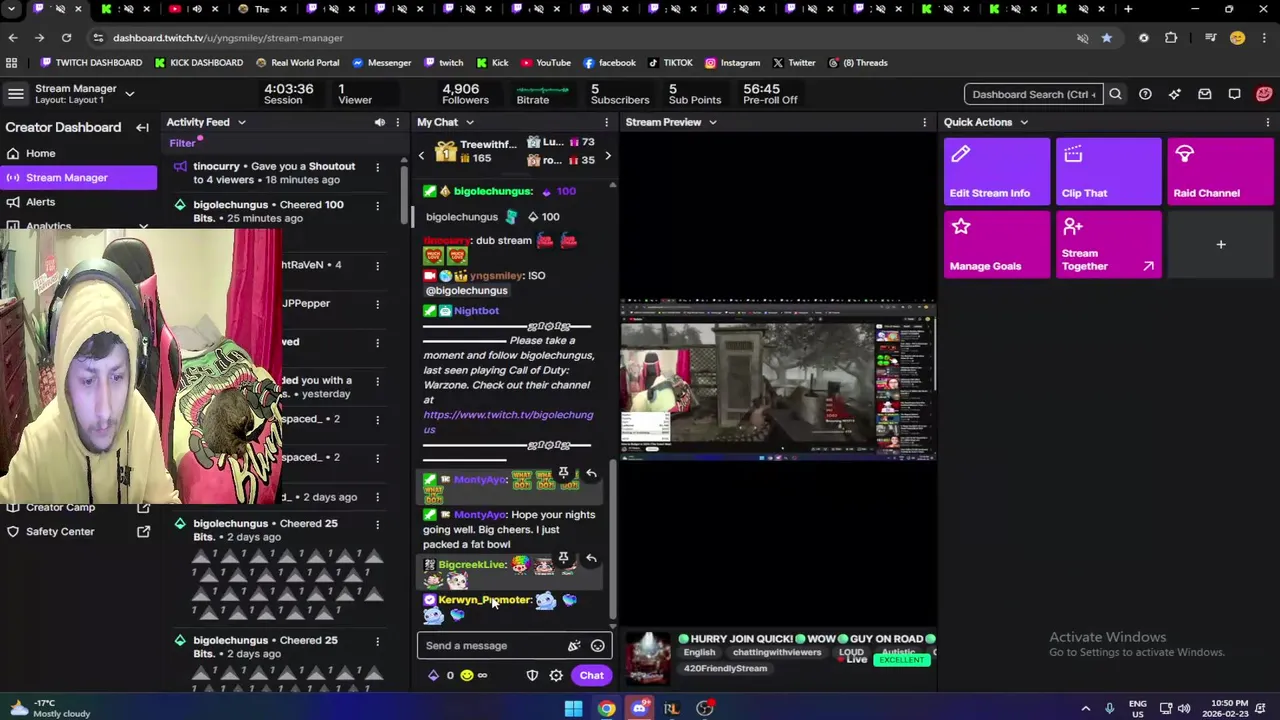Open Quick Actions panel options menu

click(1267, 122)
